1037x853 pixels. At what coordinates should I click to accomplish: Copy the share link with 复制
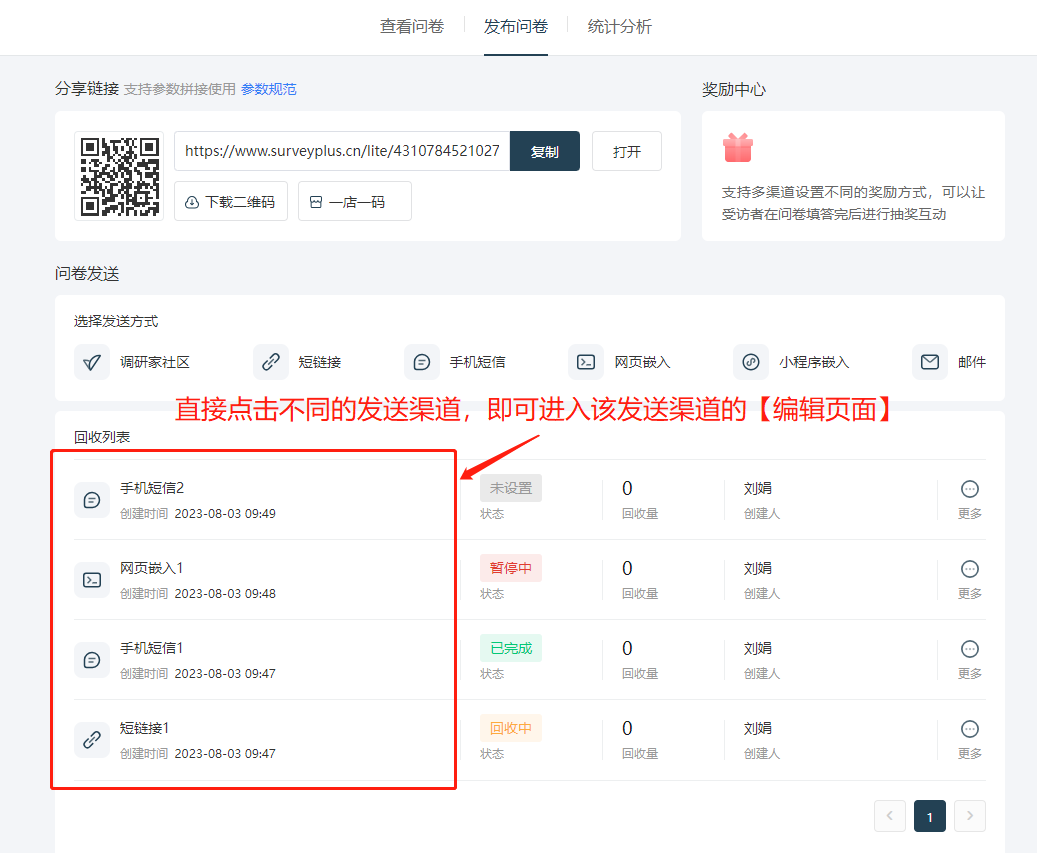(x=544, y=151)
